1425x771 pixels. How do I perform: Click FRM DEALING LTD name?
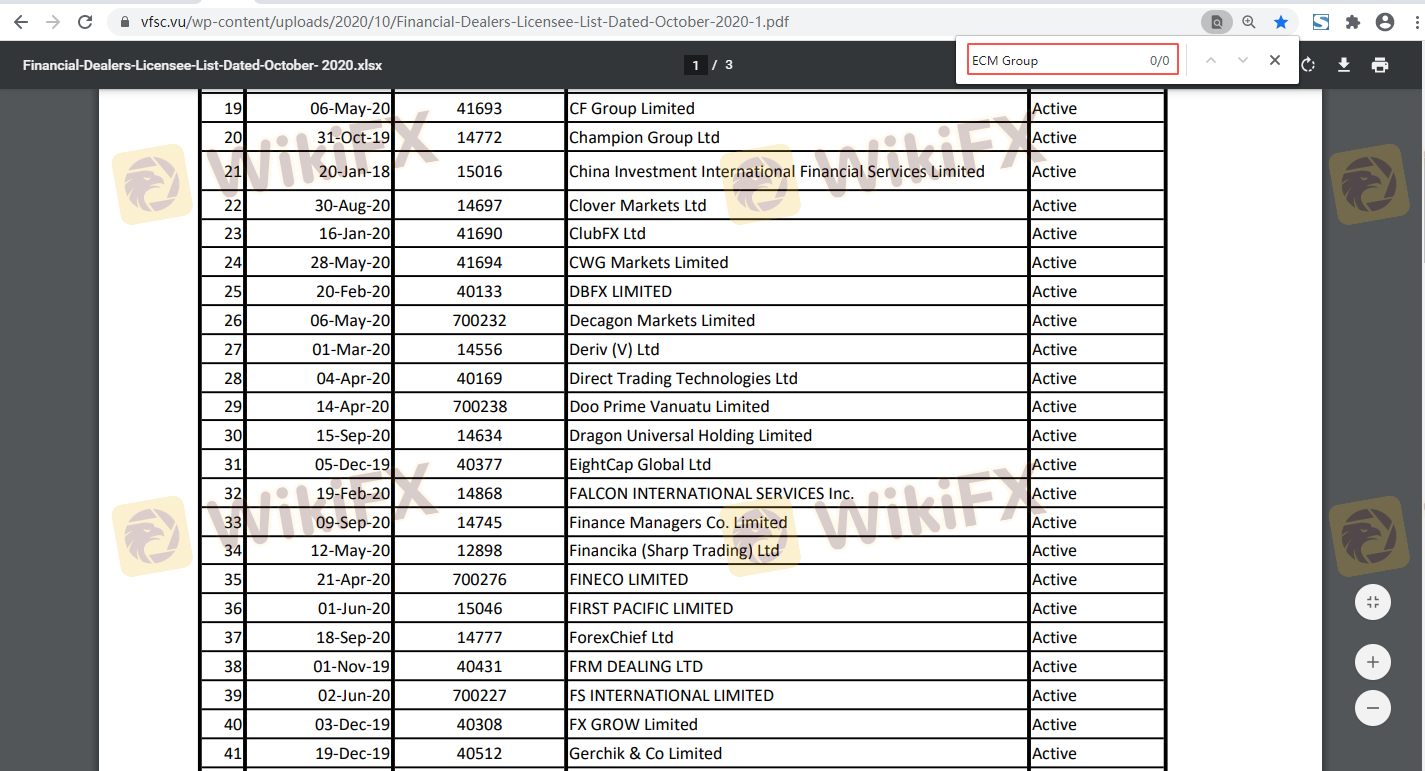coord(636,666)
